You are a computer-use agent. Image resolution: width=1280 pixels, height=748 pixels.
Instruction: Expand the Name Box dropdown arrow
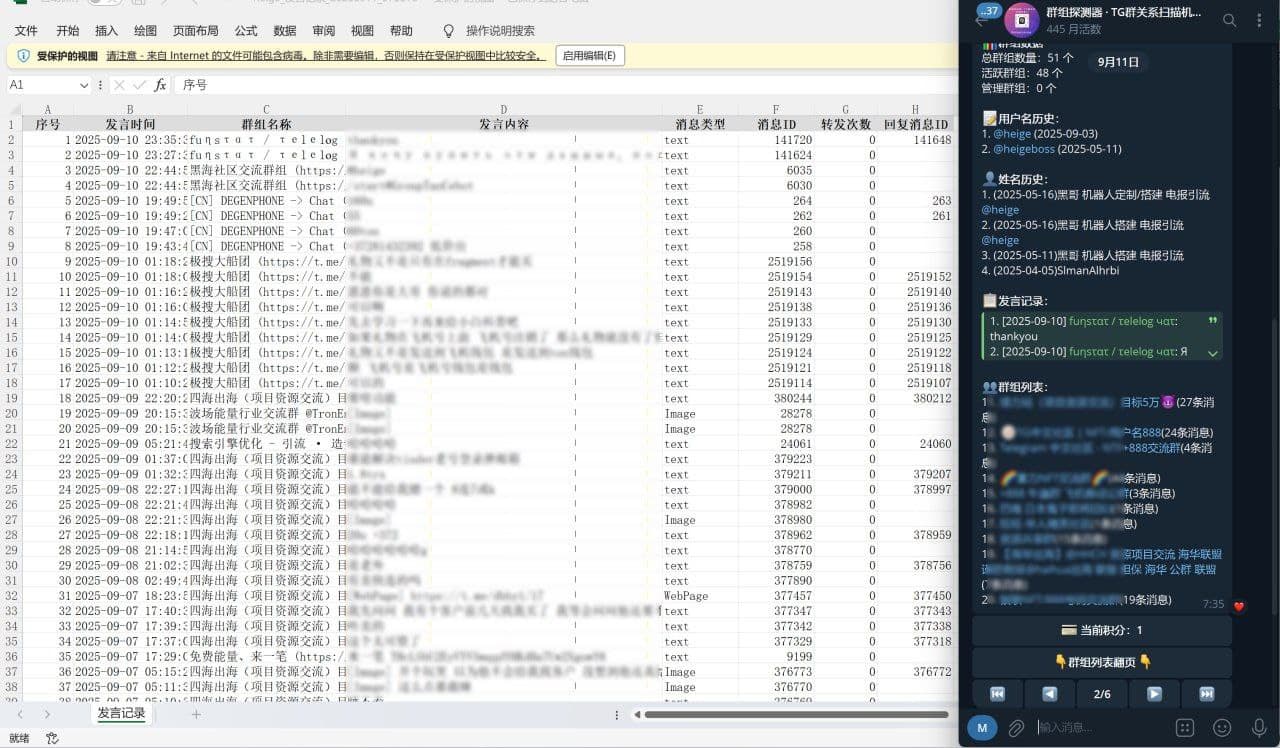(83, 86)
